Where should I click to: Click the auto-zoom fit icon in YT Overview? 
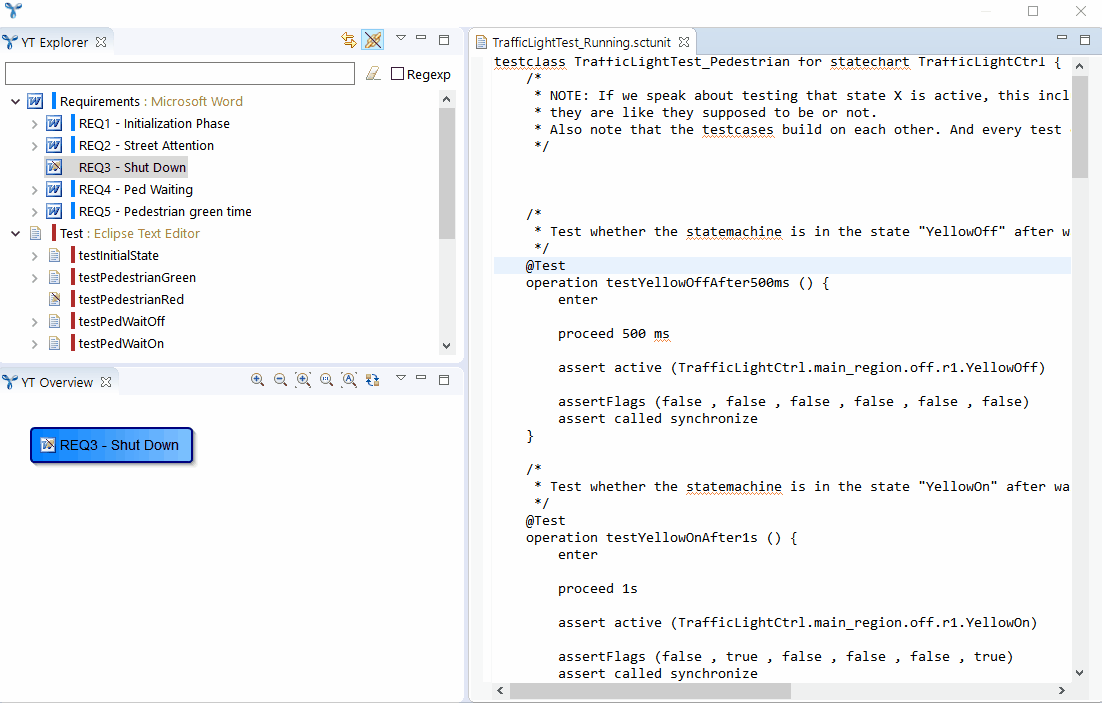pos(349,380)
